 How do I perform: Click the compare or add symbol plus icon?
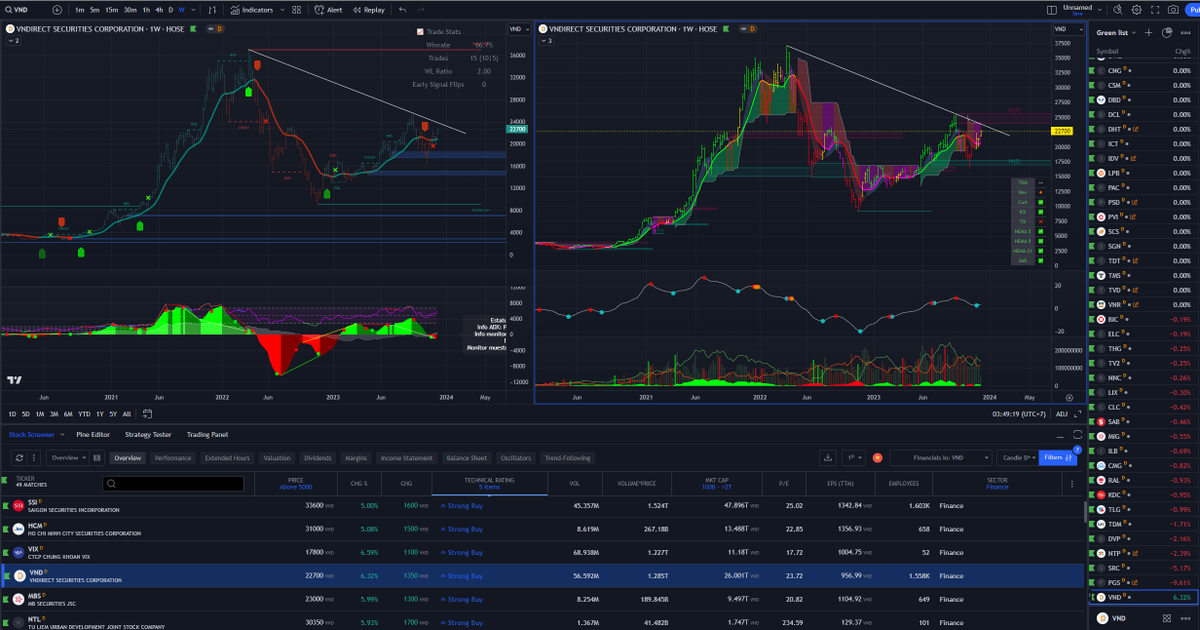[x=57, y=9]
